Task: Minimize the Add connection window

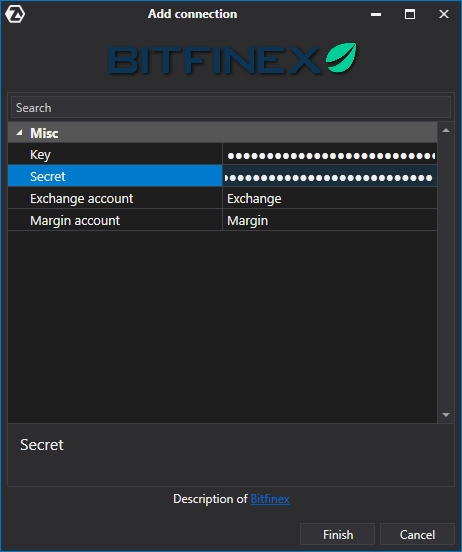Action: pos(376,14)
